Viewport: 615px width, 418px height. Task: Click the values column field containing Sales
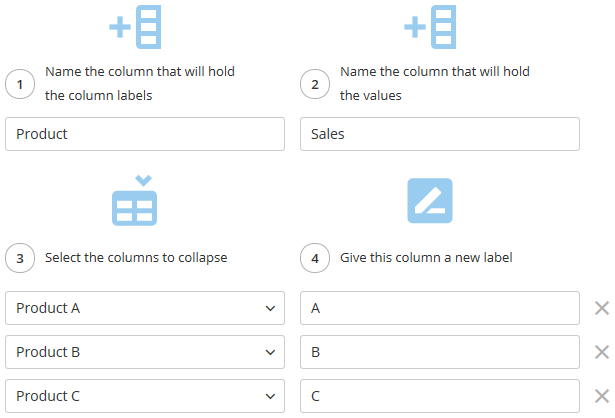point(440,134)
